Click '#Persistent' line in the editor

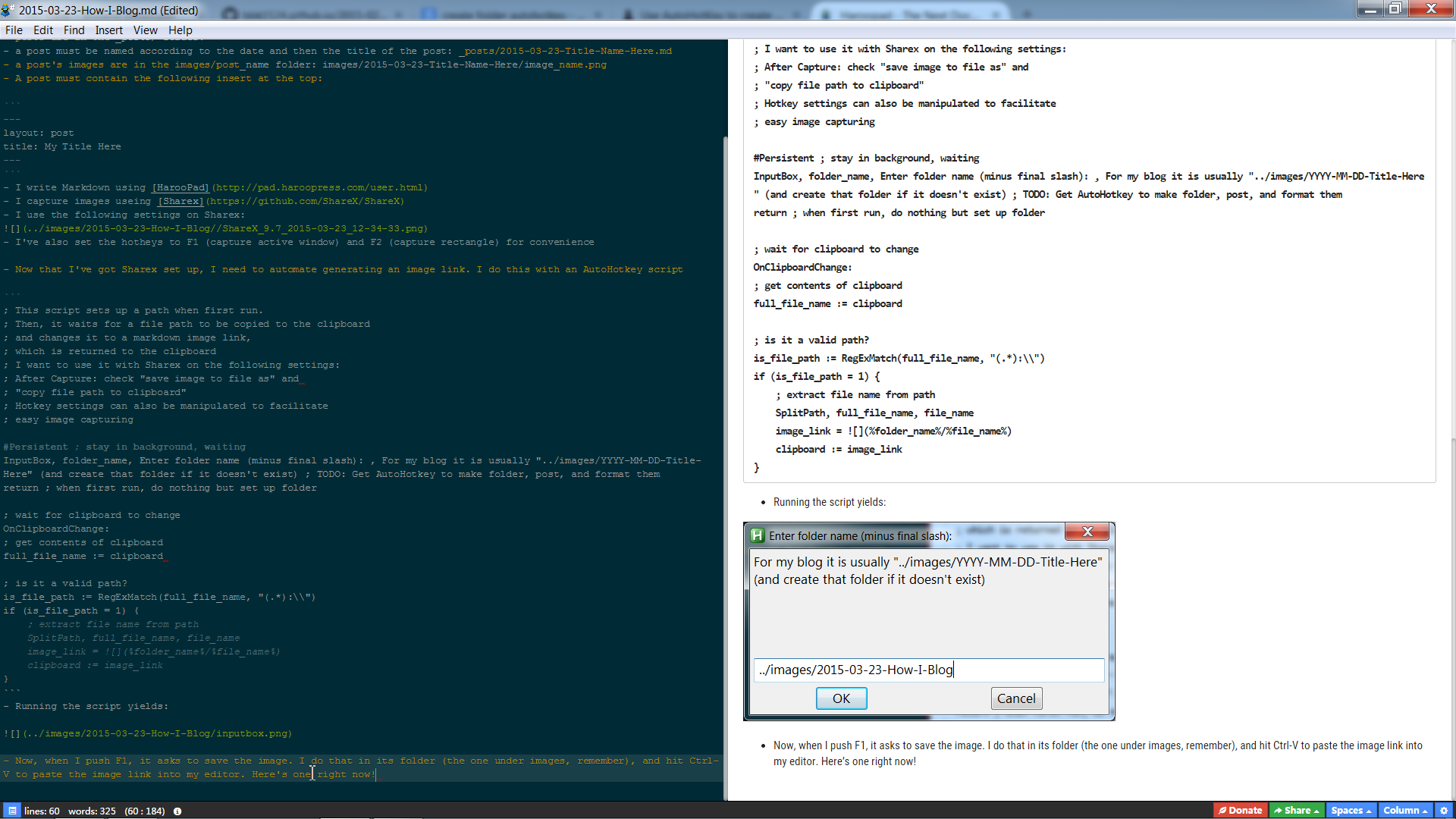click(124, 447)
